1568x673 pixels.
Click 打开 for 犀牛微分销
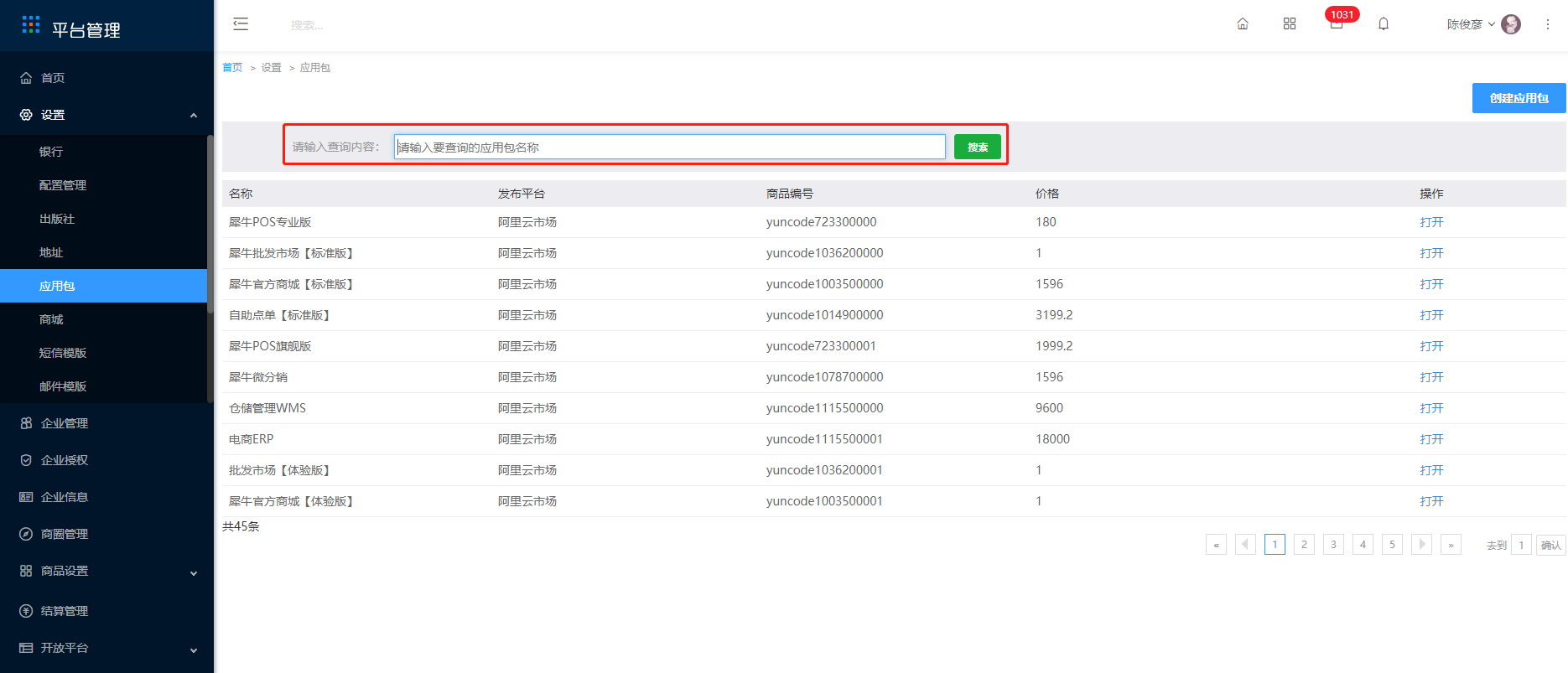[1431, 377]
